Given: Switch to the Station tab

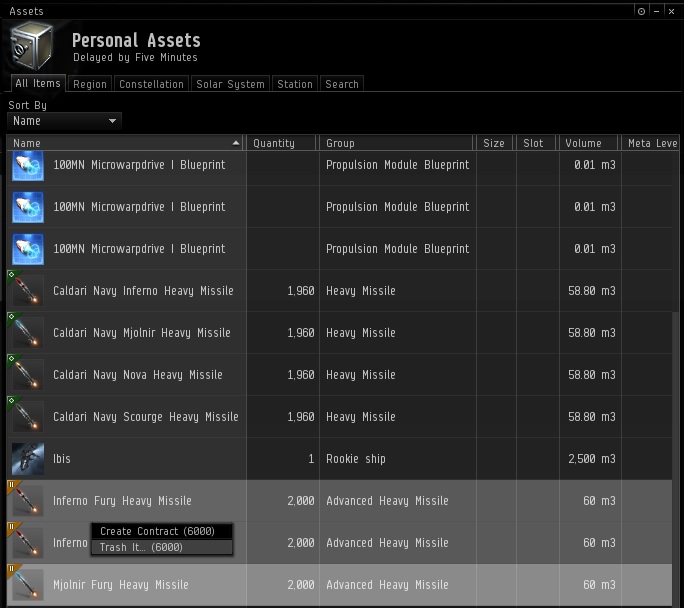Looking at the screenshot, I should (x=295, y=84).
